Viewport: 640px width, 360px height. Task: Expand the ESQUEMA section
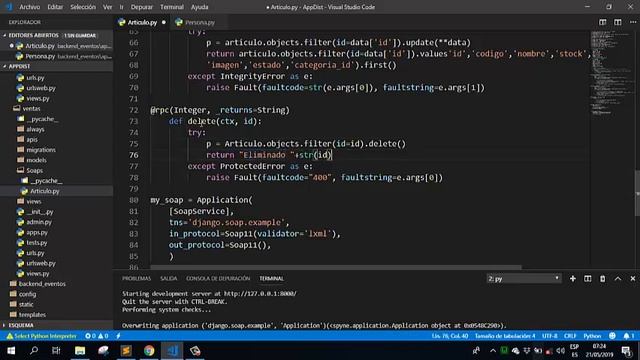pyautogui.click(x=56, y=325)
